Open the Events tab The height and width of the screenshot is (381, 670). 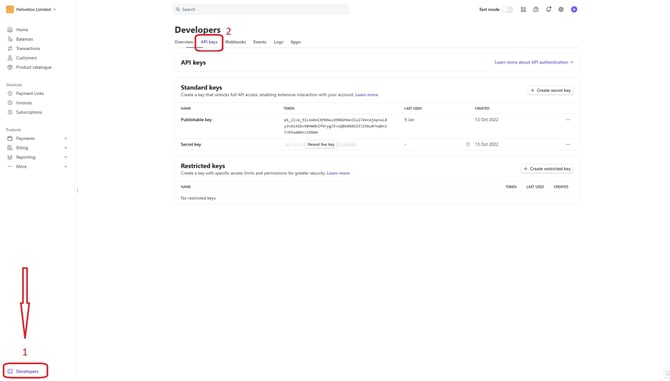coord(259,42)
